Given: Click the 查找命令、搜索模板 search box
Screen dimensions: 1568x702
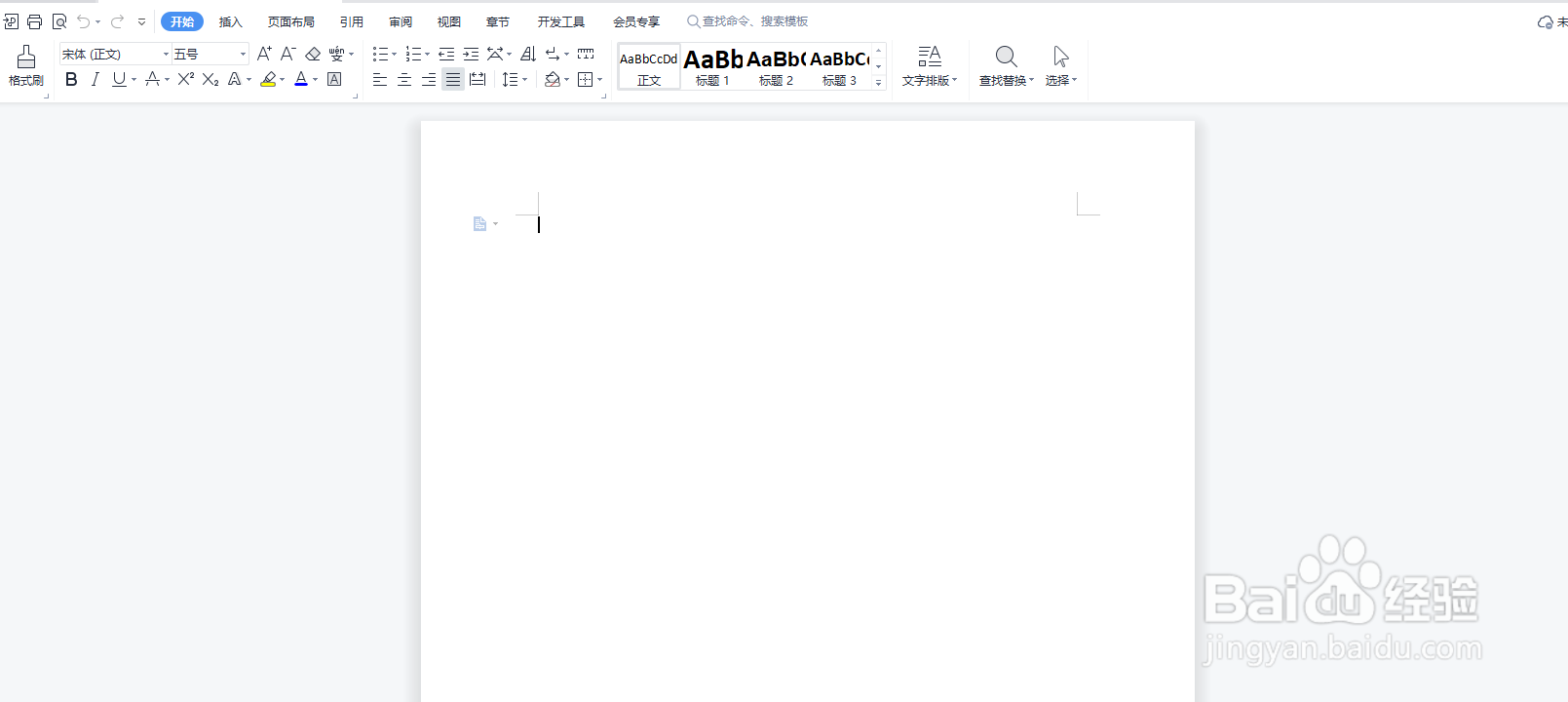Looking at the screenshot, I should pos(748,21).
